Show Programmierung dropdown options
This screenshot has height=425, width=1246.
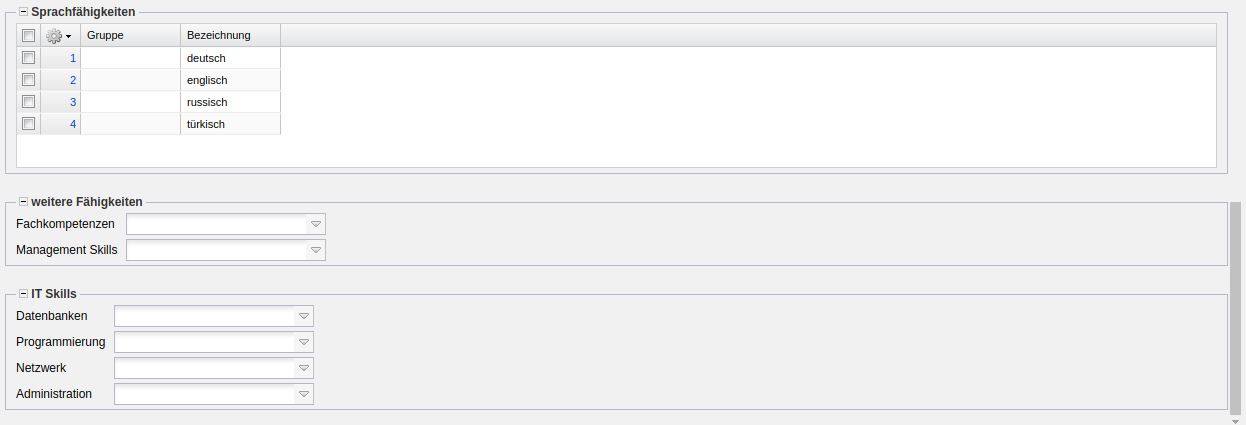pos(303,342)
